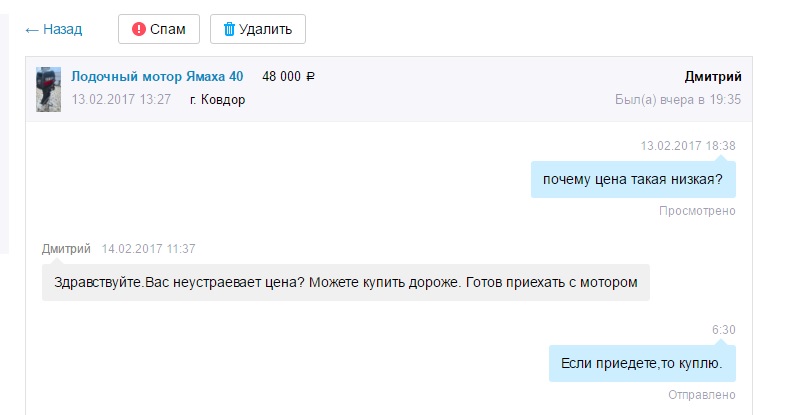Viewport: 787px width, 415px height.
Task: Click the listing date 13.02.2017 13:27
Action: click(121, 100)
